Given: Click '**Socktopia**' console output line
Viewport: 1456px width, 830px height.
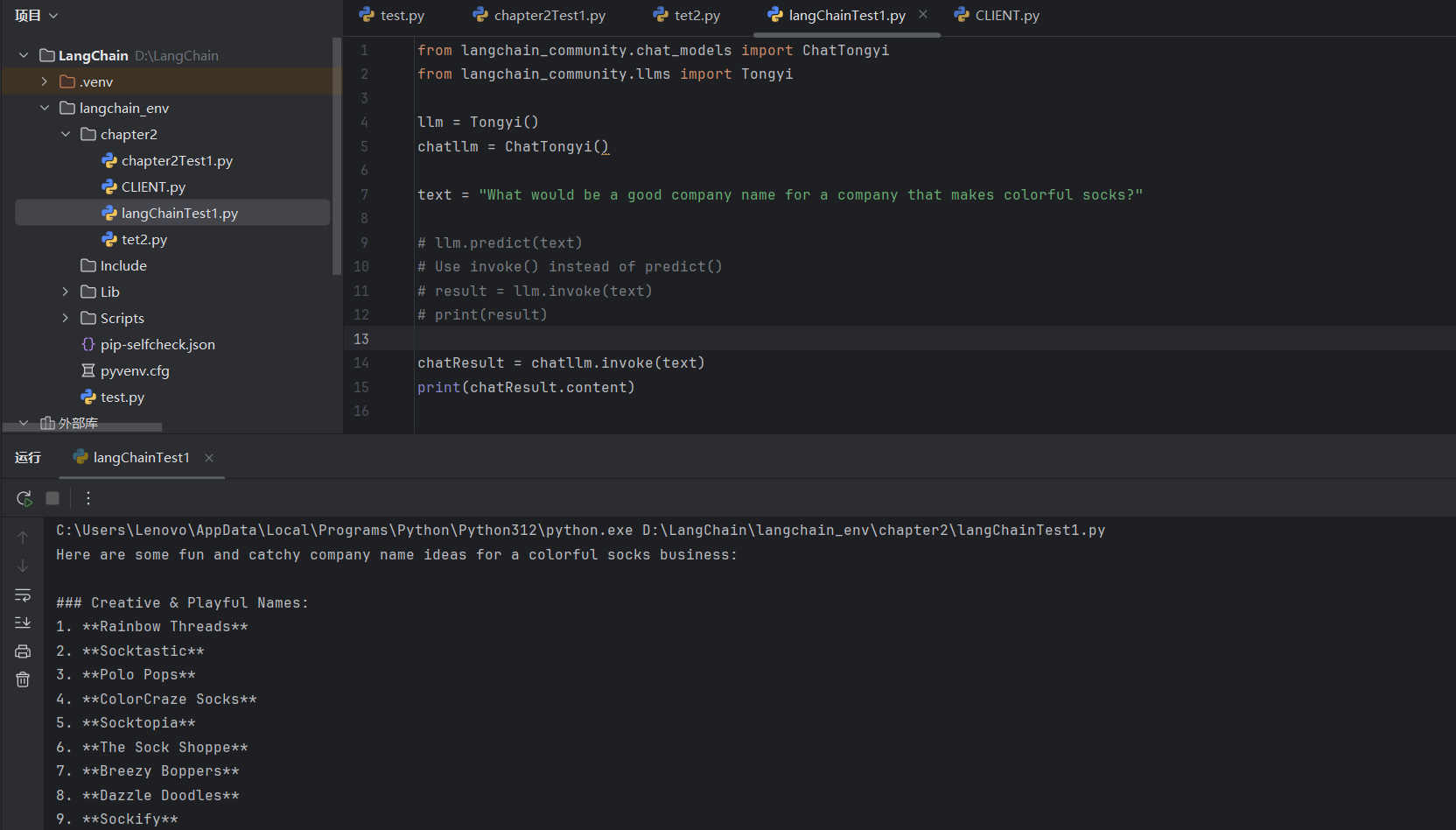Looking at the screenshot, I should click(139, 722).
